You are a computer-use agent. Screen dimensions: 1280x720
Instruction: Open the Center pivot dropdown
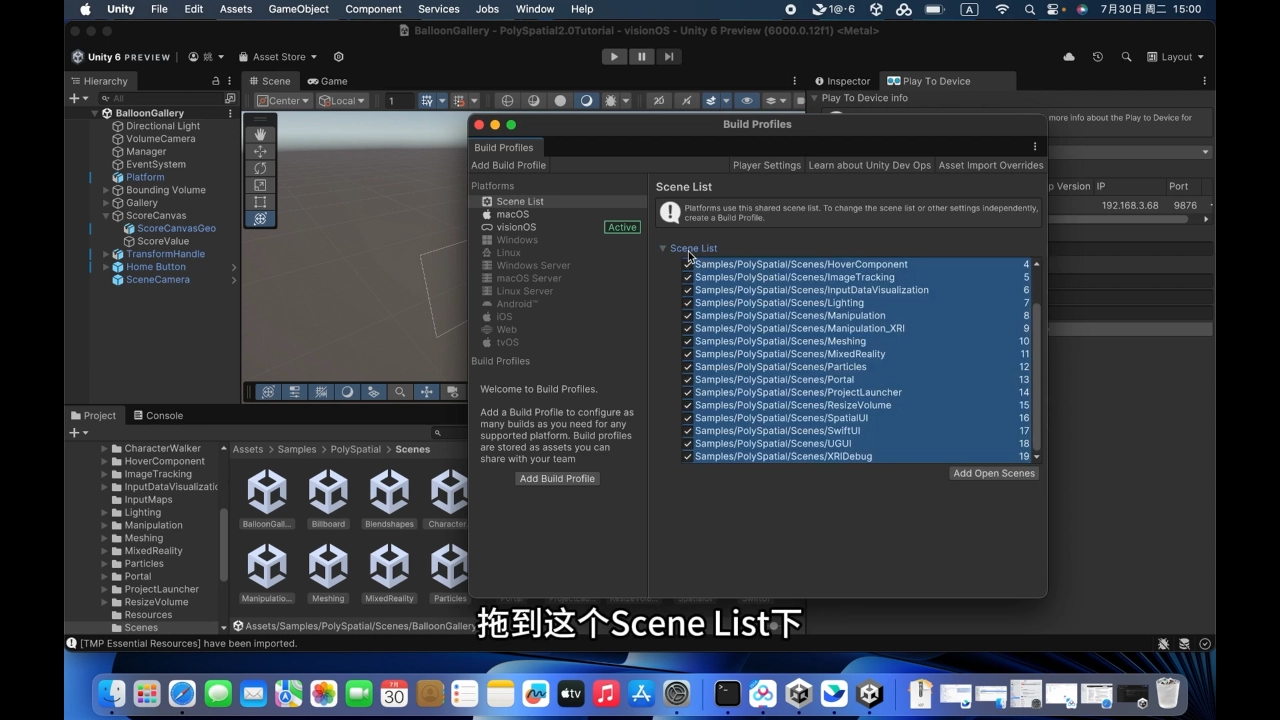(283, 101)
